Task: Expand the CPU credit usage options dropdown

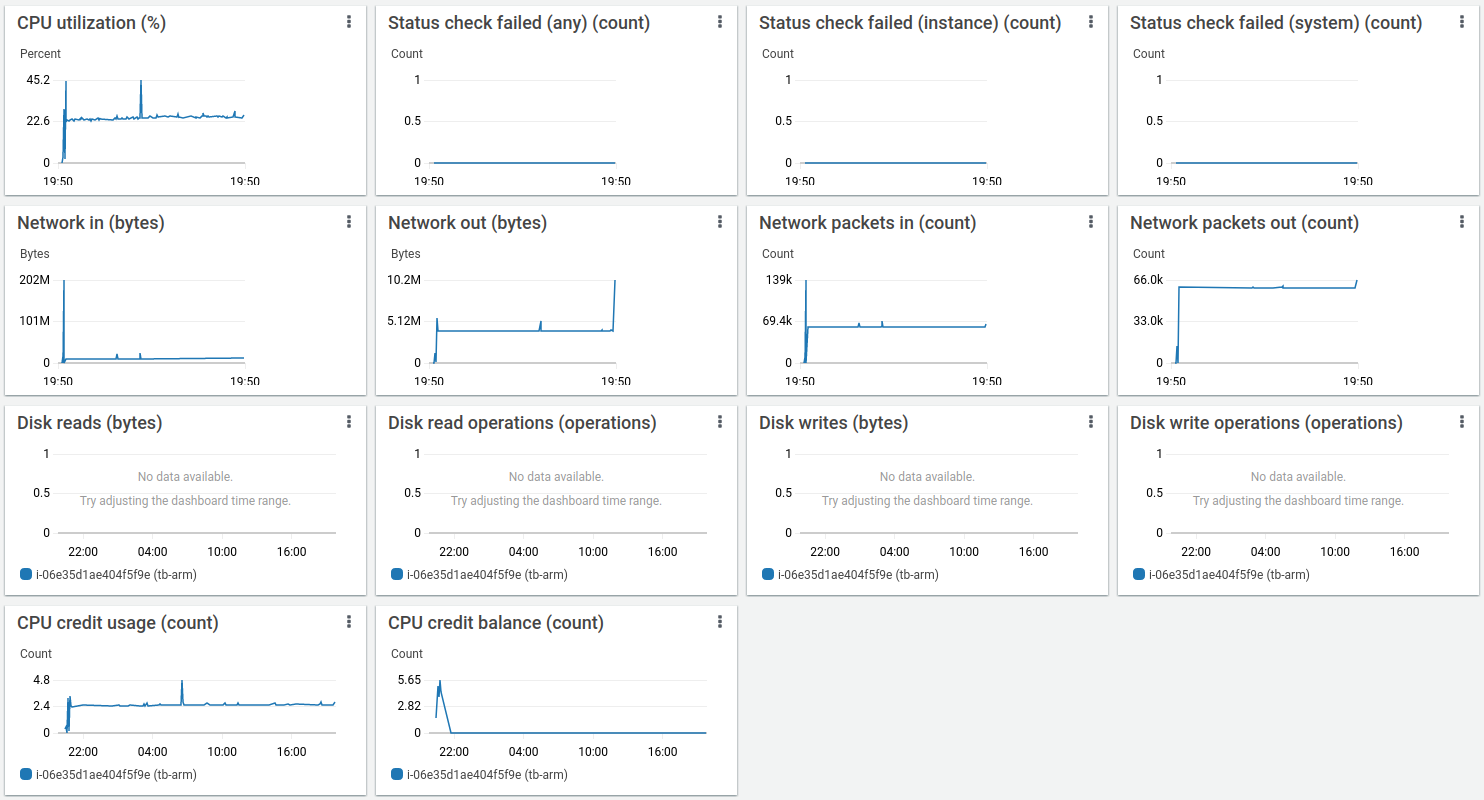Action: (349, 622)
